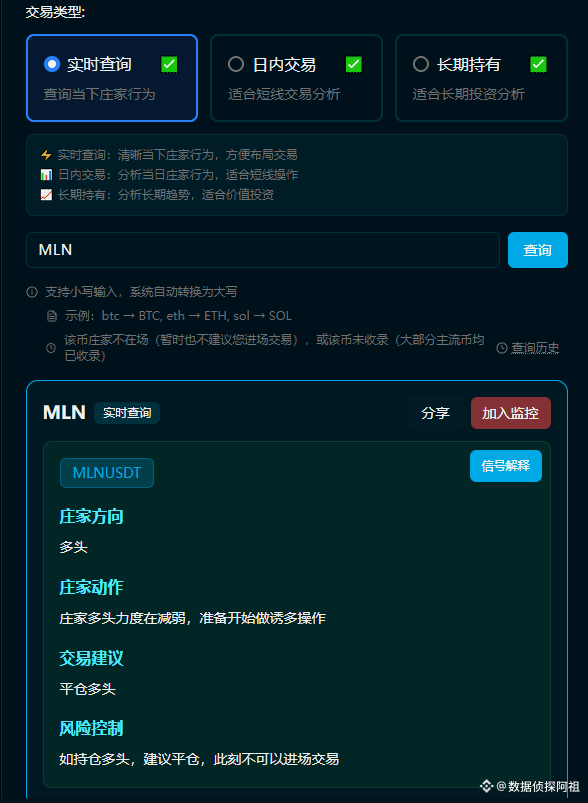Toggle the green checkbox in 日内交易 card
This screenshot has height=803, width=588.
click(x=354, y=65)
